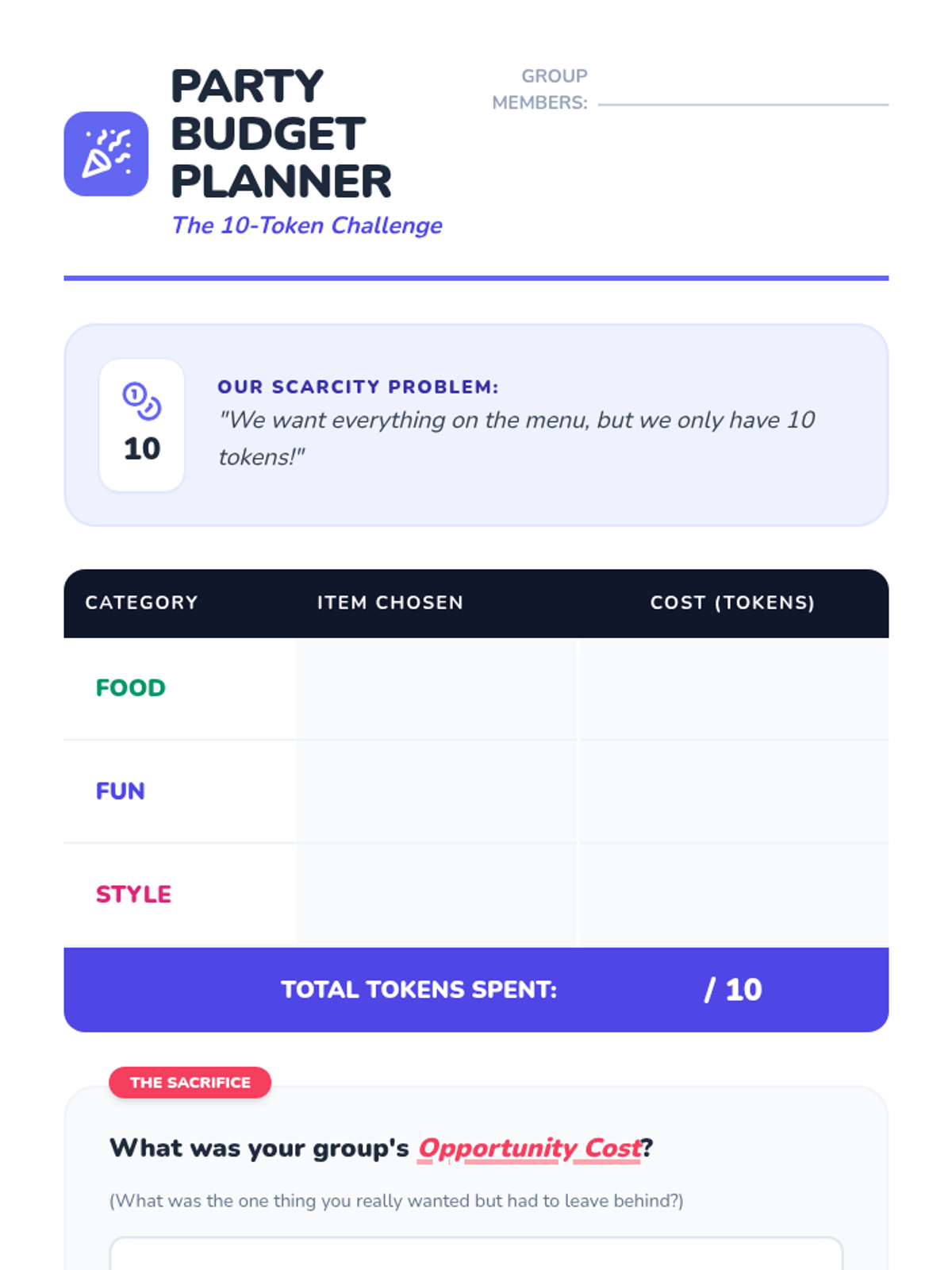Click the Item Chosen column header
This screenshot has width=952, height=1270.
(x=390, y=602)
